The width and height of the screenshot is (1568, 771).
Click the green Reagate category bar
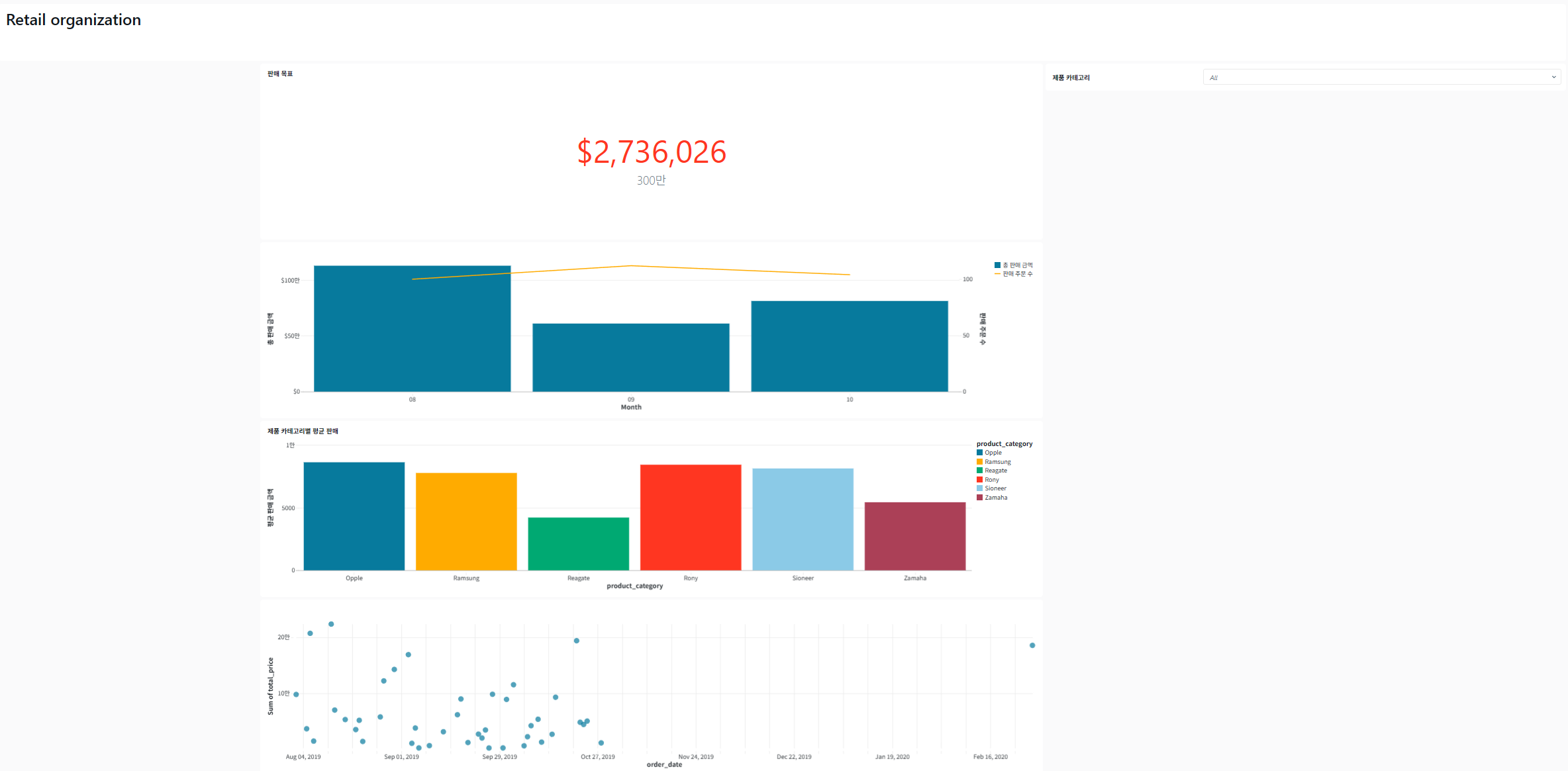click(578, 543)
